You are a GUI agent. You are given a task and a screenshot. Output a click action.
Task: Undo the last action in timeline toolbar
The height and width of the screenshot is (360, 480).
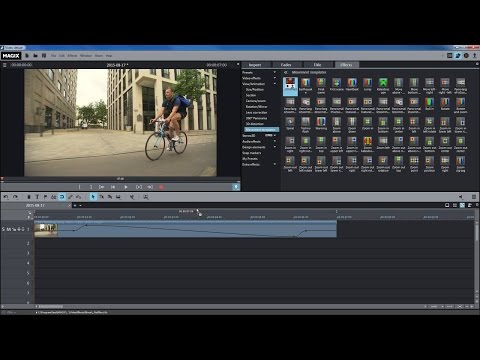[6, 197]
